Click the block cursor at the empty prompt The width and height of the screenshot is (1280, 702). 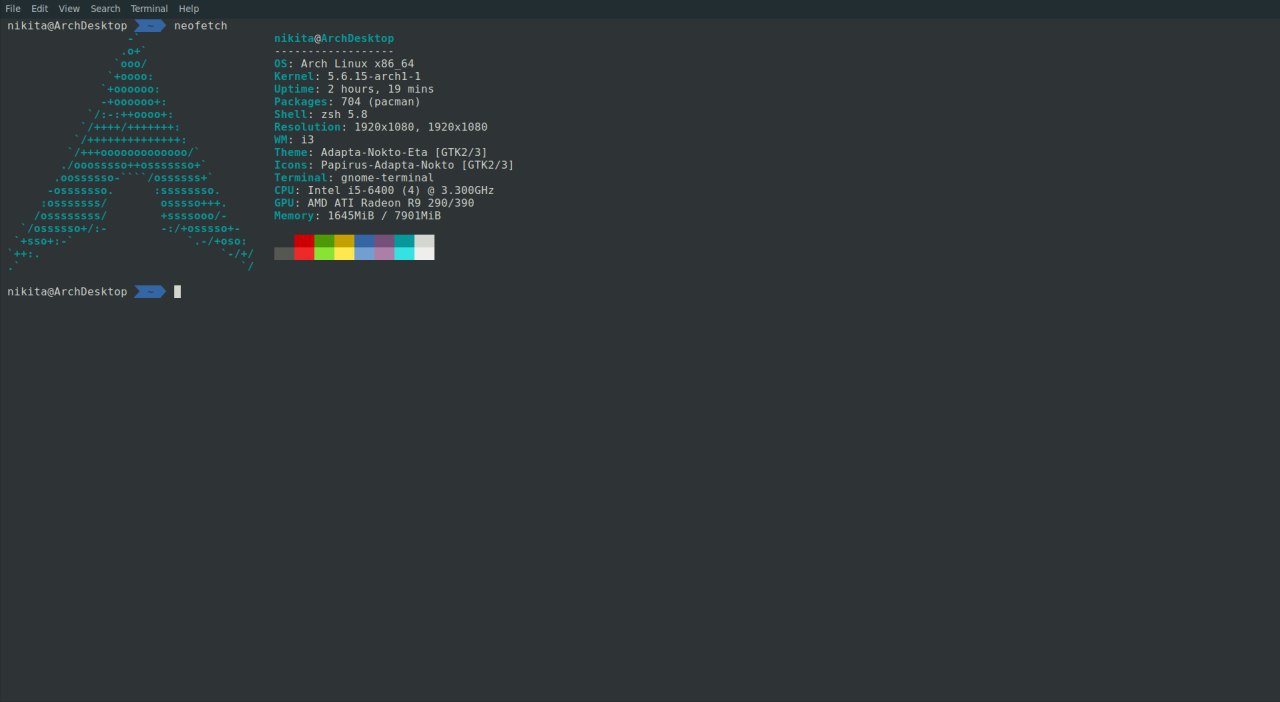coord(177,292)
